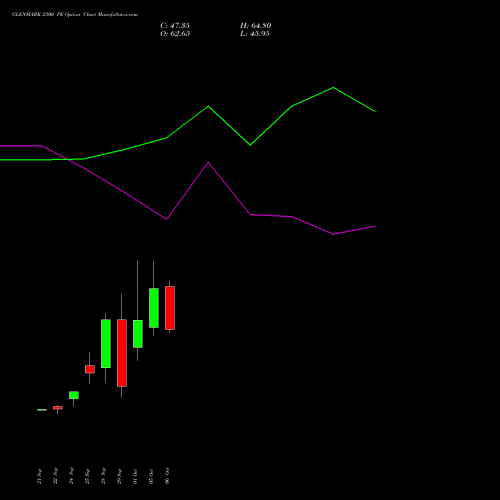This screenshot has height=500, width=500.
Task: Click the small green candle for 24 Sep
Action: coord(74,395)
